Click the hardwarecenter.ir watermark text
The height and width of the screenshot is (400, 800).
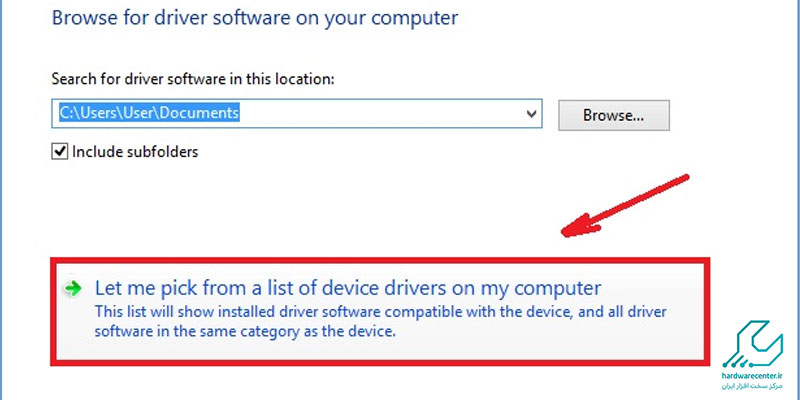pyautogui.click(x=753, y=376)
